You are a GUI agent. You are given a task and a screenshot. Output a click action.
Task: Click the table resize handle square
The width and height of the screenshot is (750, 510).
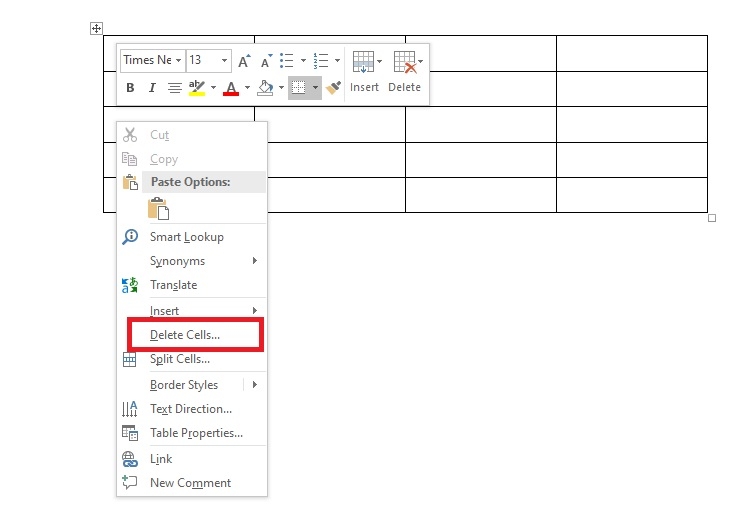click(x=712, y=218)
